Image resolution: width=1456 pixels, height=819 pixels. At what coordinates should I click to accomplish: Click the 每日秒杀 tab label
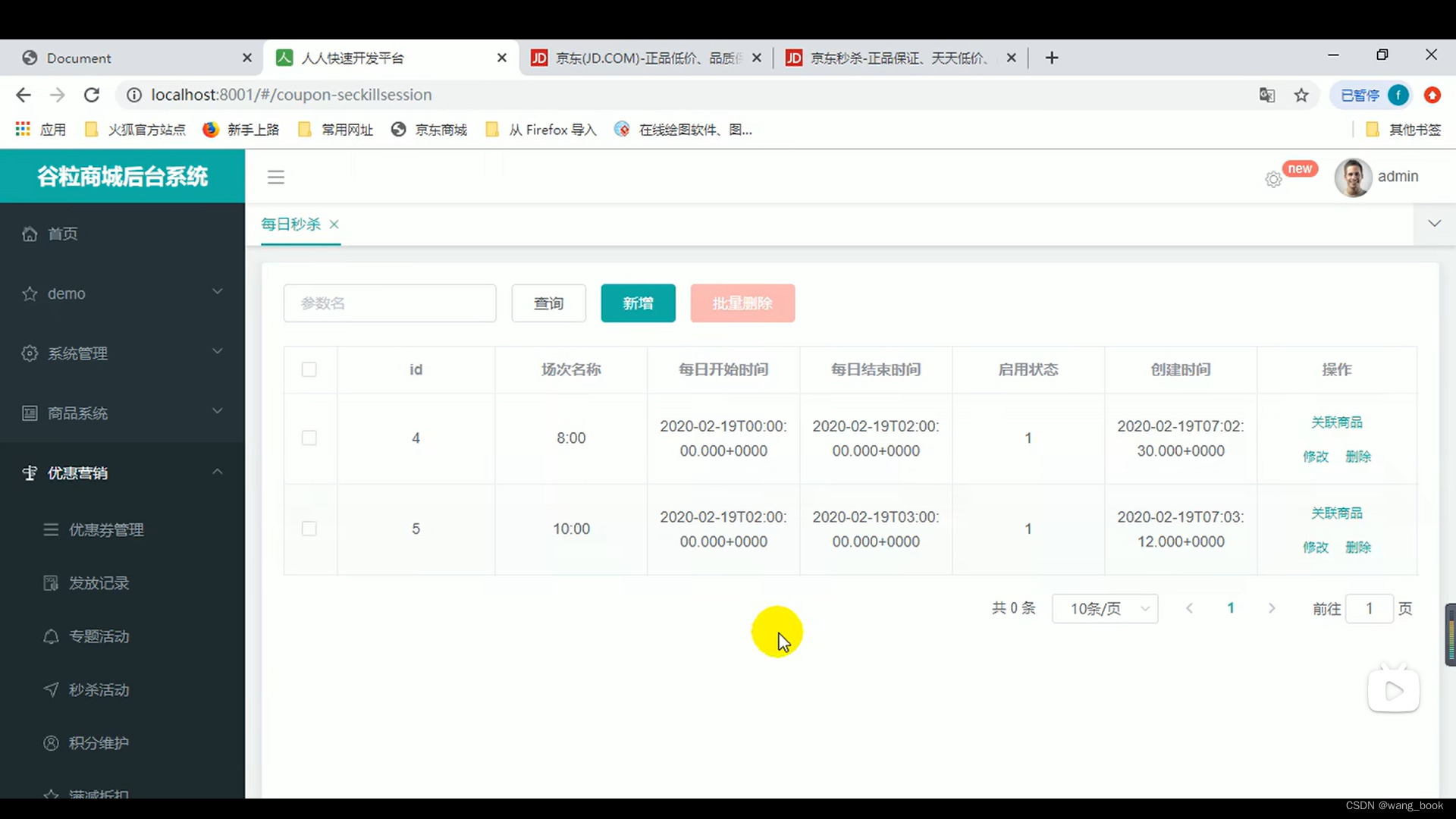[x=291, y=223]
